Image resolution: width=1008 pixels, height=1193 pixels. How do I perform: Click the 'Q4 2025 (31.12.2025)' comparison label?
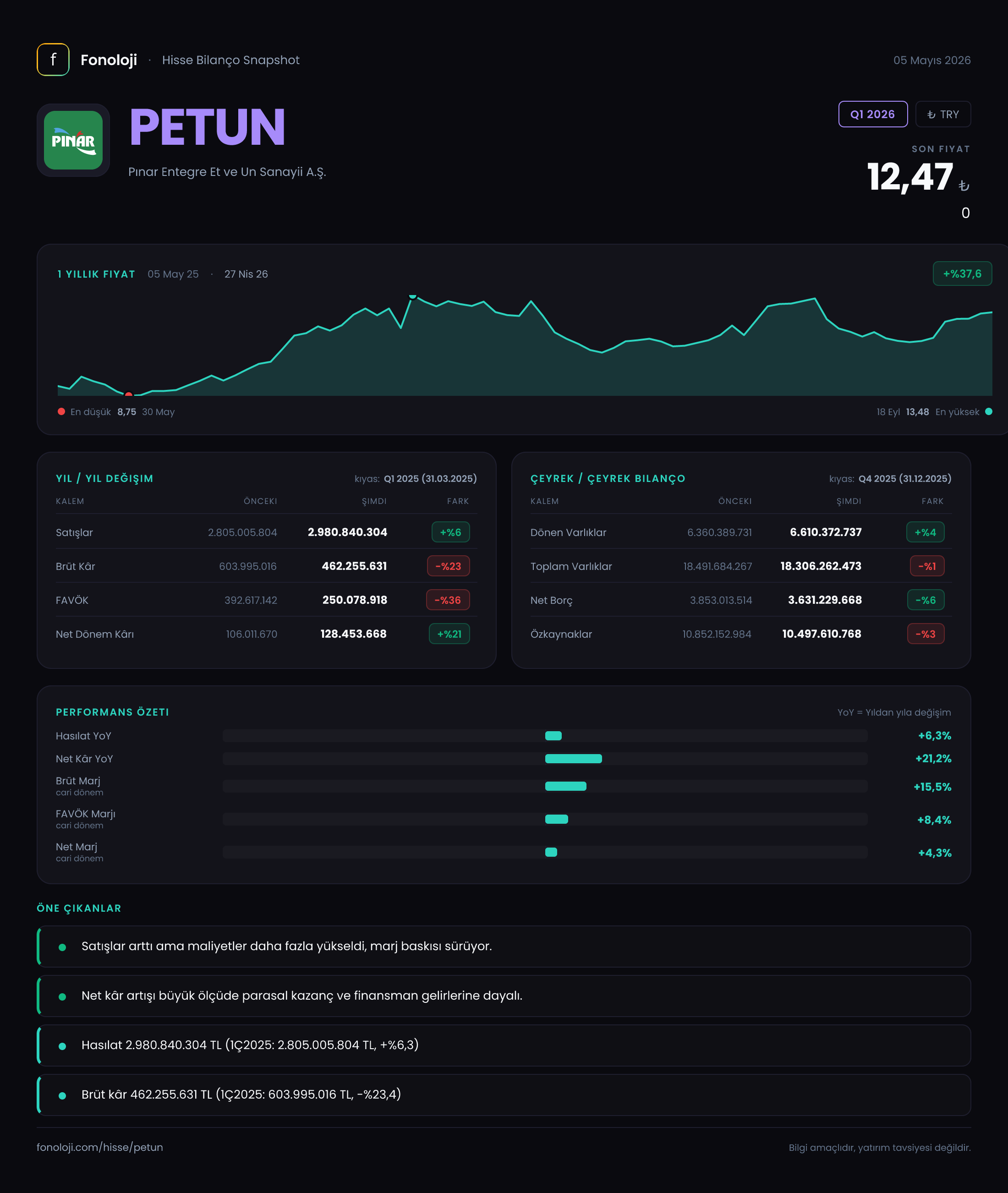905,478
